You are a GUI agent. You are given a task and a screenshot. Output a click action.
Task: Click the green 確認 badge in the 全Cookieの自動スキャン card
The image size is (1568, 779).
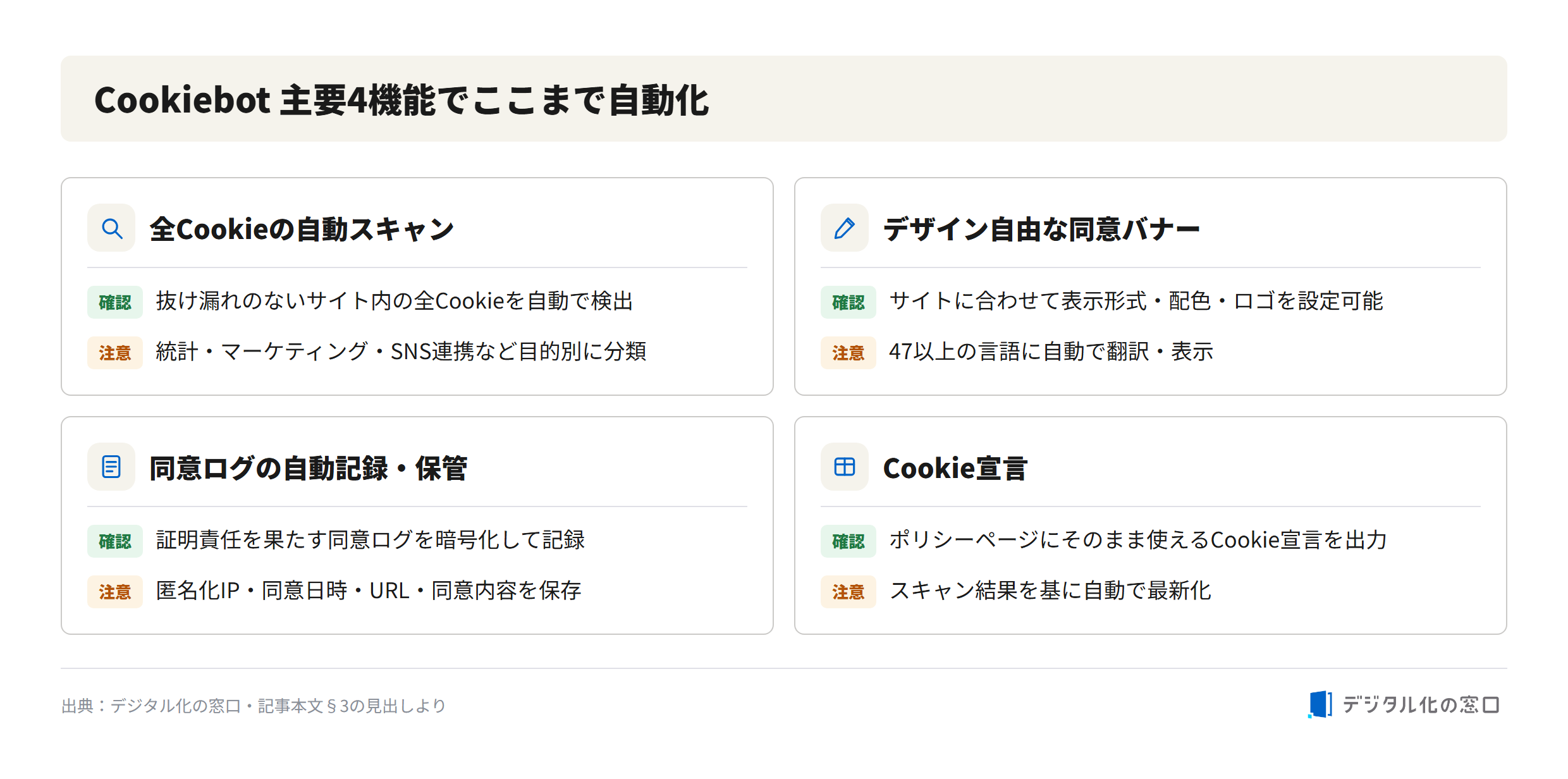coord(115,302)
